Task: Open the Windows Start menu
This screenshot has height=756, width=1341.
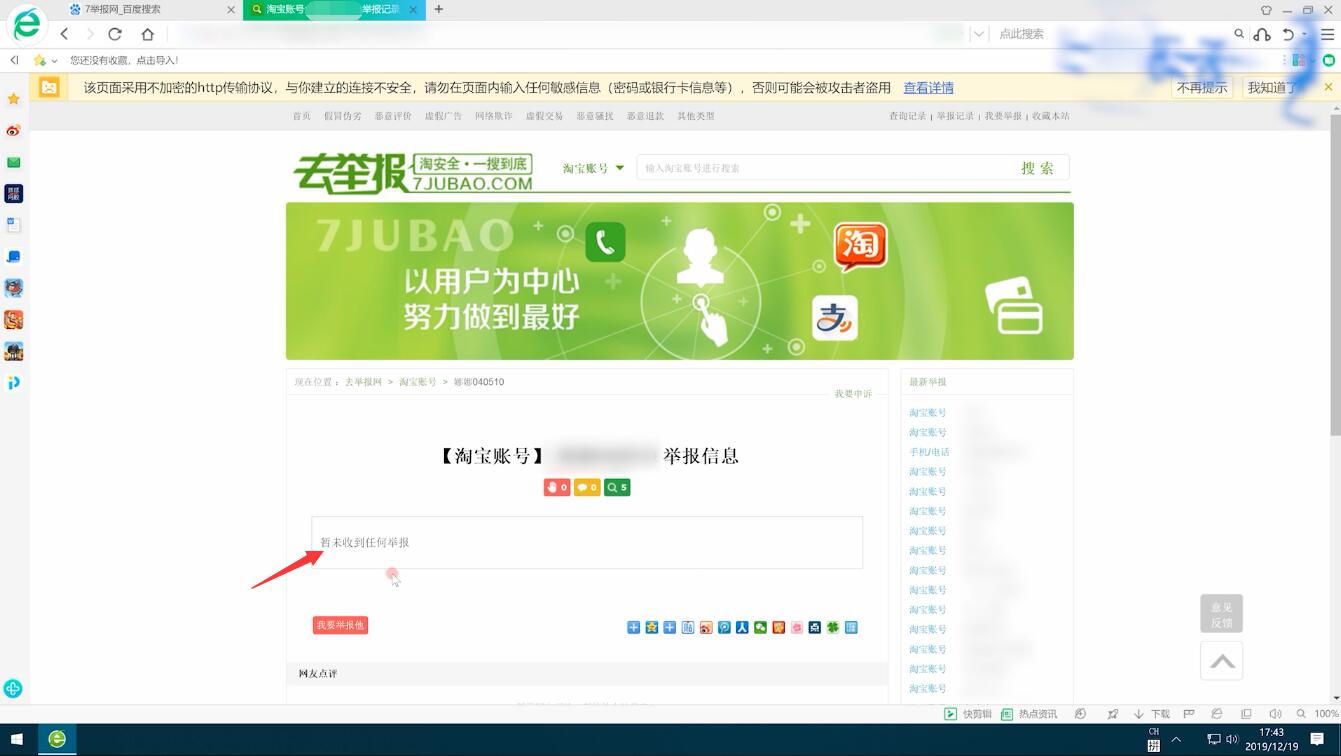Action: [16, 740]
